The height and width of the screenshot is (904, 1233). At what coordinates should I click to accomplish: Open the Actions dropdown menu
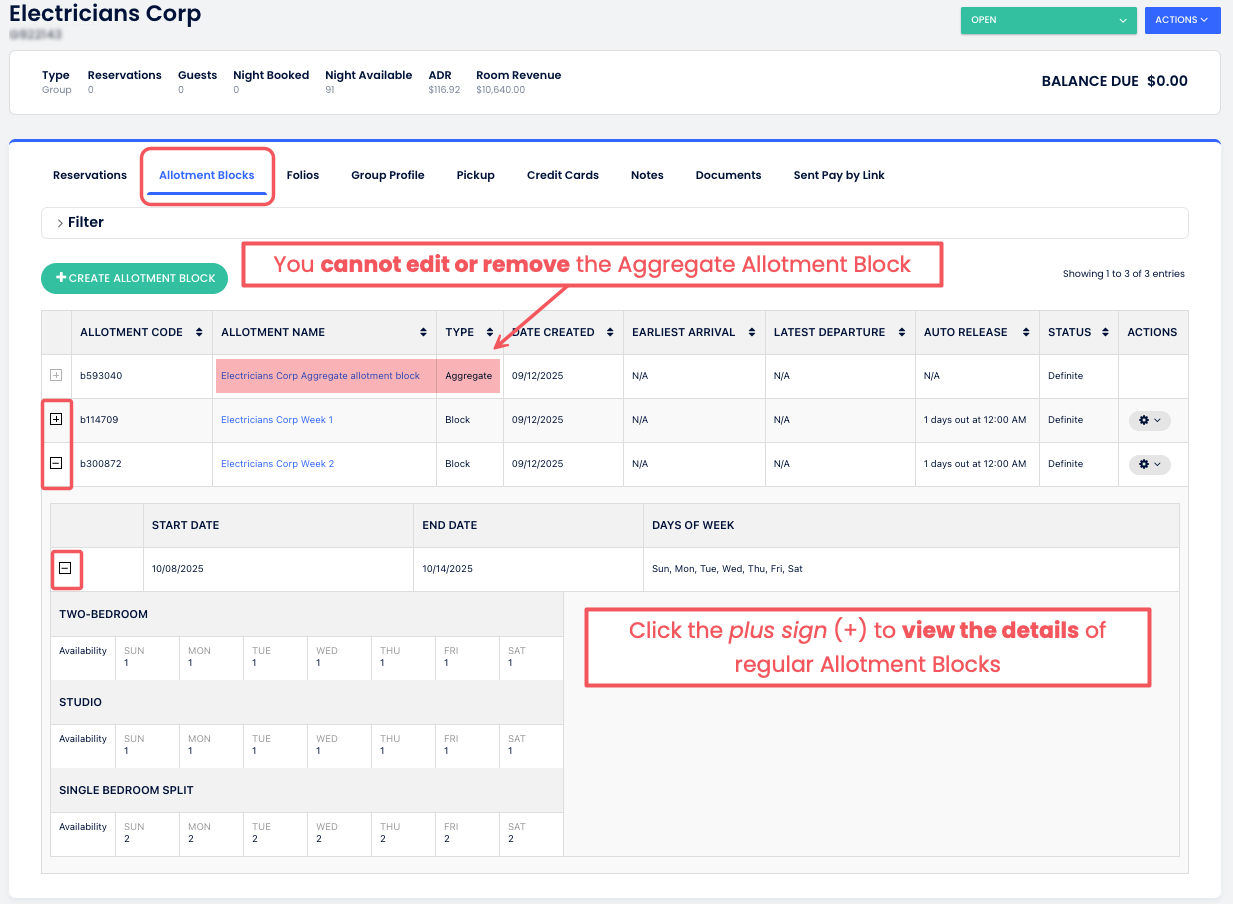(x=1182, y=20)
